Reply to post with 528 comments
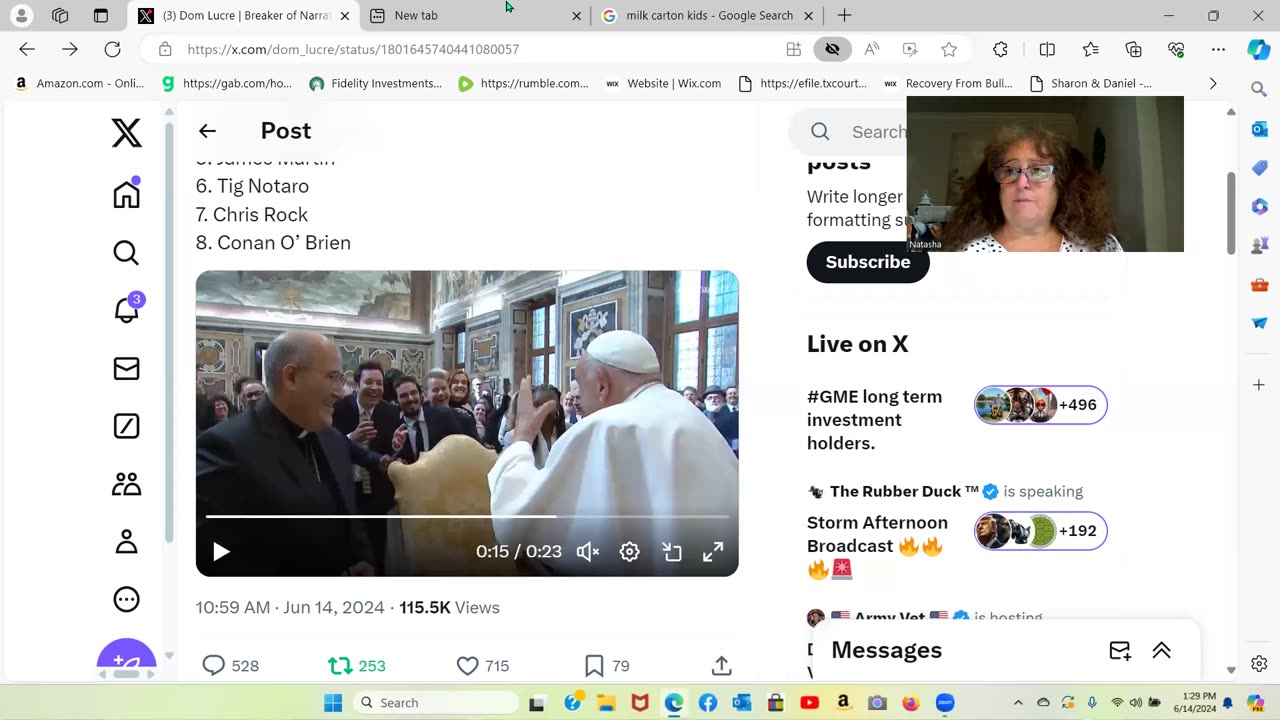1280x720 pixels. click(230, 666)
